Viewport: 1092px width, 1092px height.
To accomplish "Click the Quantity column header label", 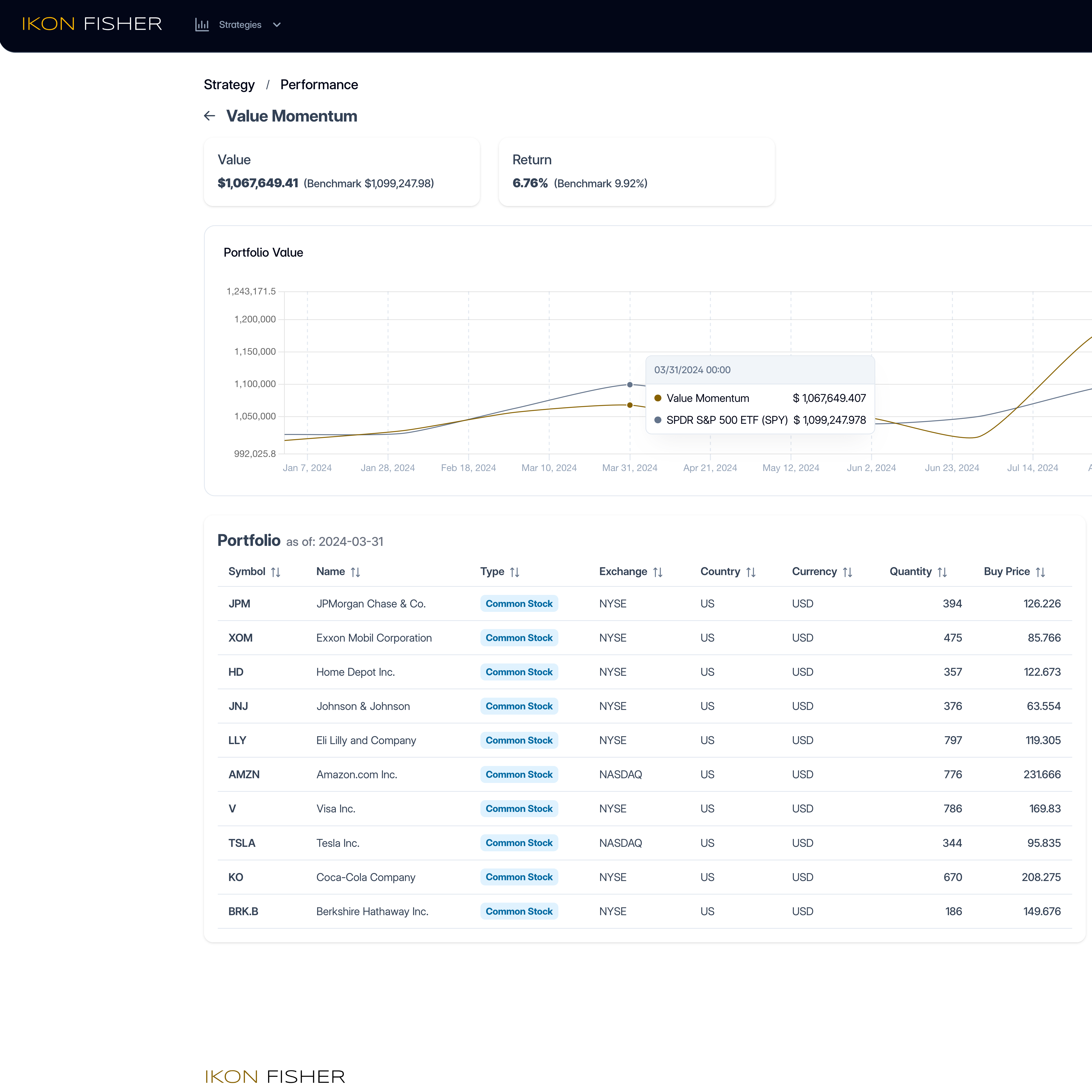I will pyautogui.click(x=910, y=571).
